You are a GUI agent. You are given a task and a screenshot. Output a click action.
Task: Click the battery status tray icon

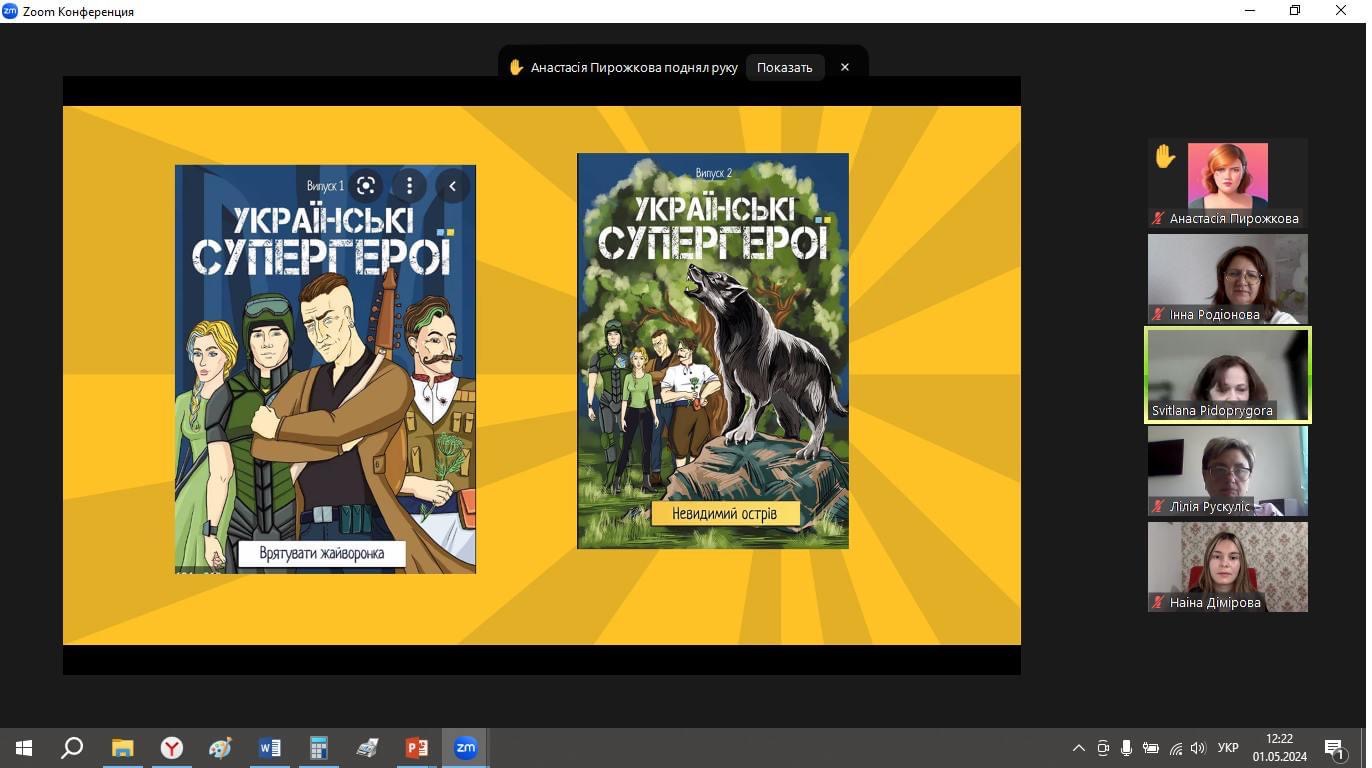click(x=1151, y=748)
